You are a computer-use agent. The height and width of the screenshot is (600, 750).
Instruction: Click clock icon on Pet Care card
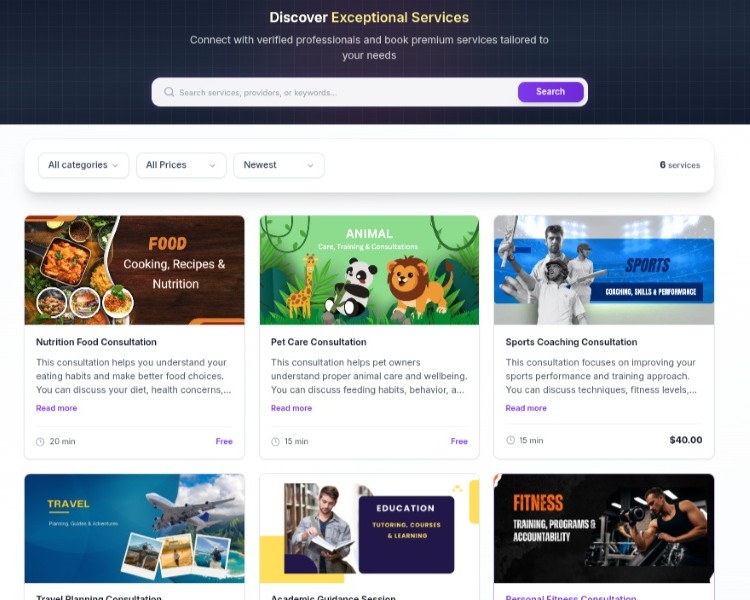point(275,442)
